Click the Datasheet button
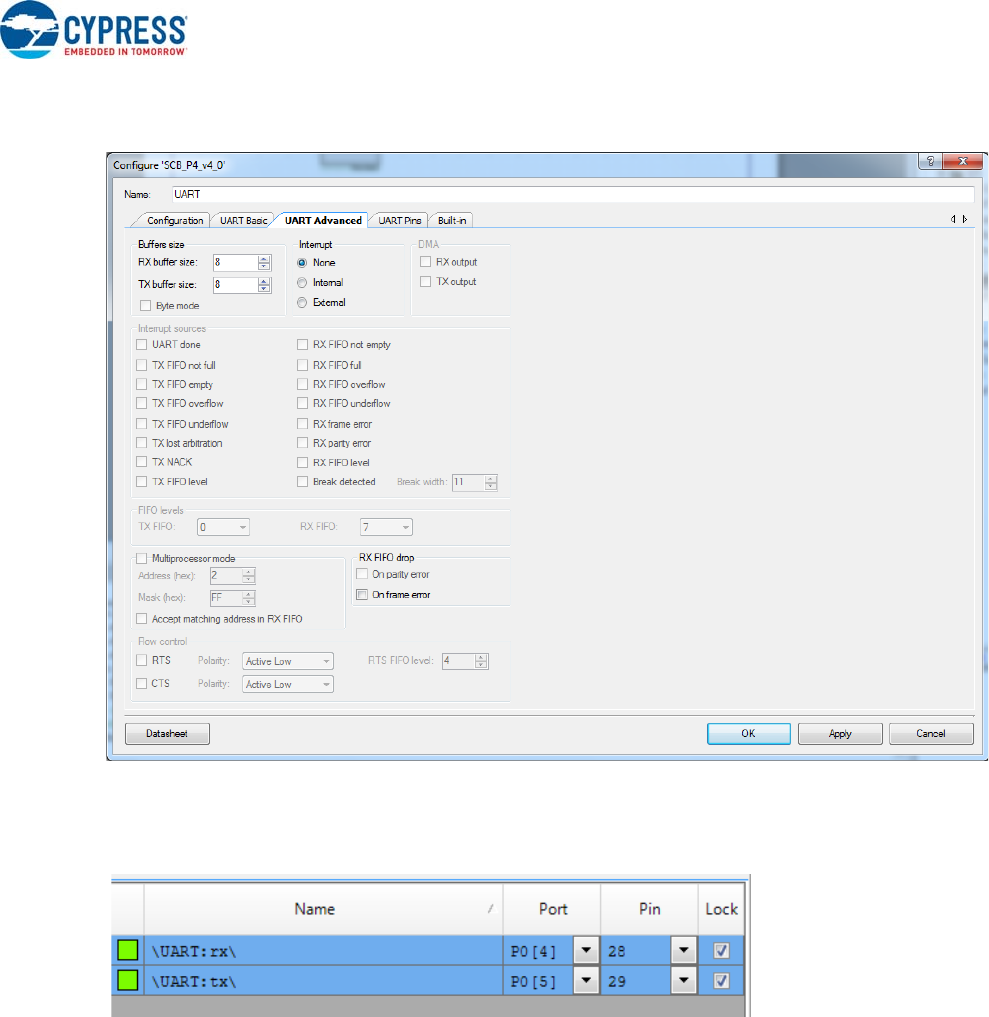The width and height of the screenshot is (989, 1017). [x=168, y=734]
